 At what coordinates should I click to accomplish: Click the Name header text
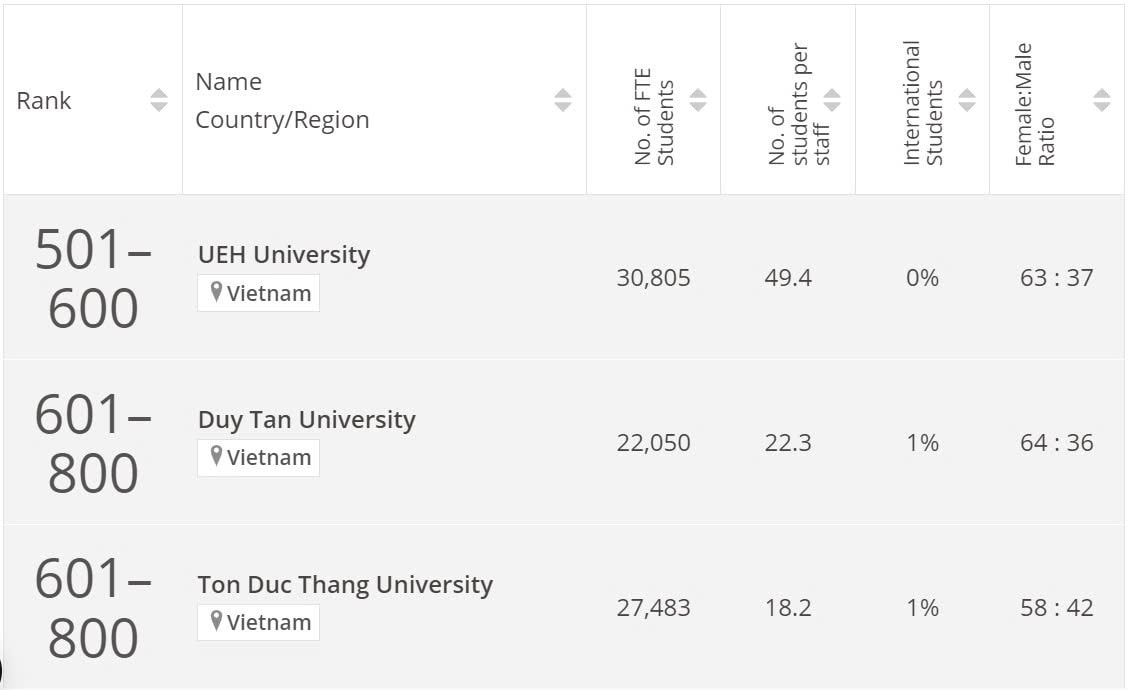(228, 81)
